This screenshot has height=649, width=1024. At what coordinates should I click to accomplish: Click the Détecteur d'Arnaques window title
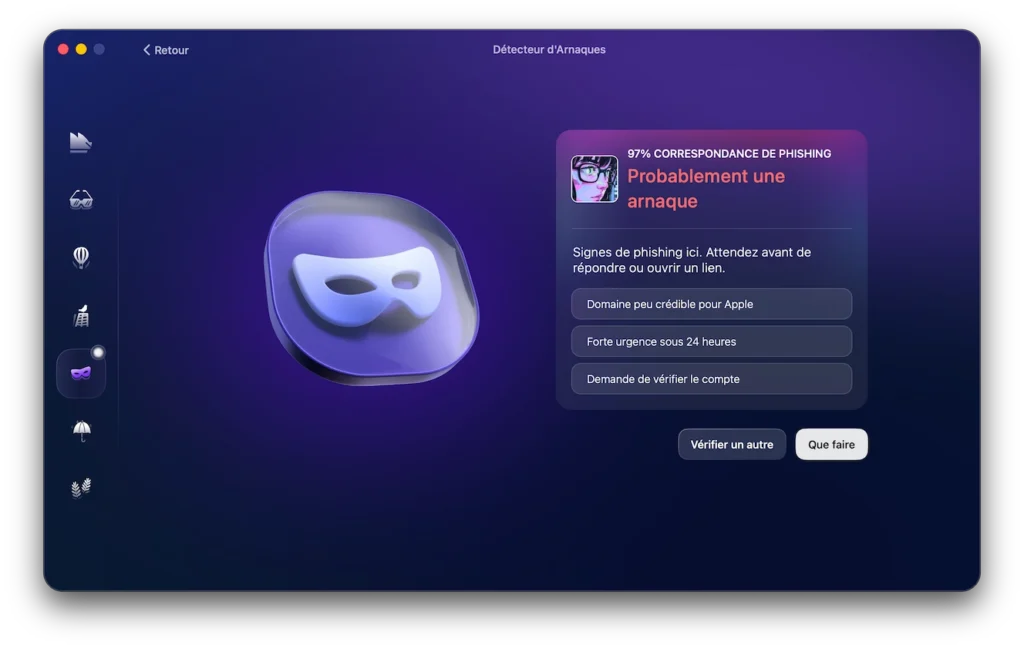click(x=549, y=50)
